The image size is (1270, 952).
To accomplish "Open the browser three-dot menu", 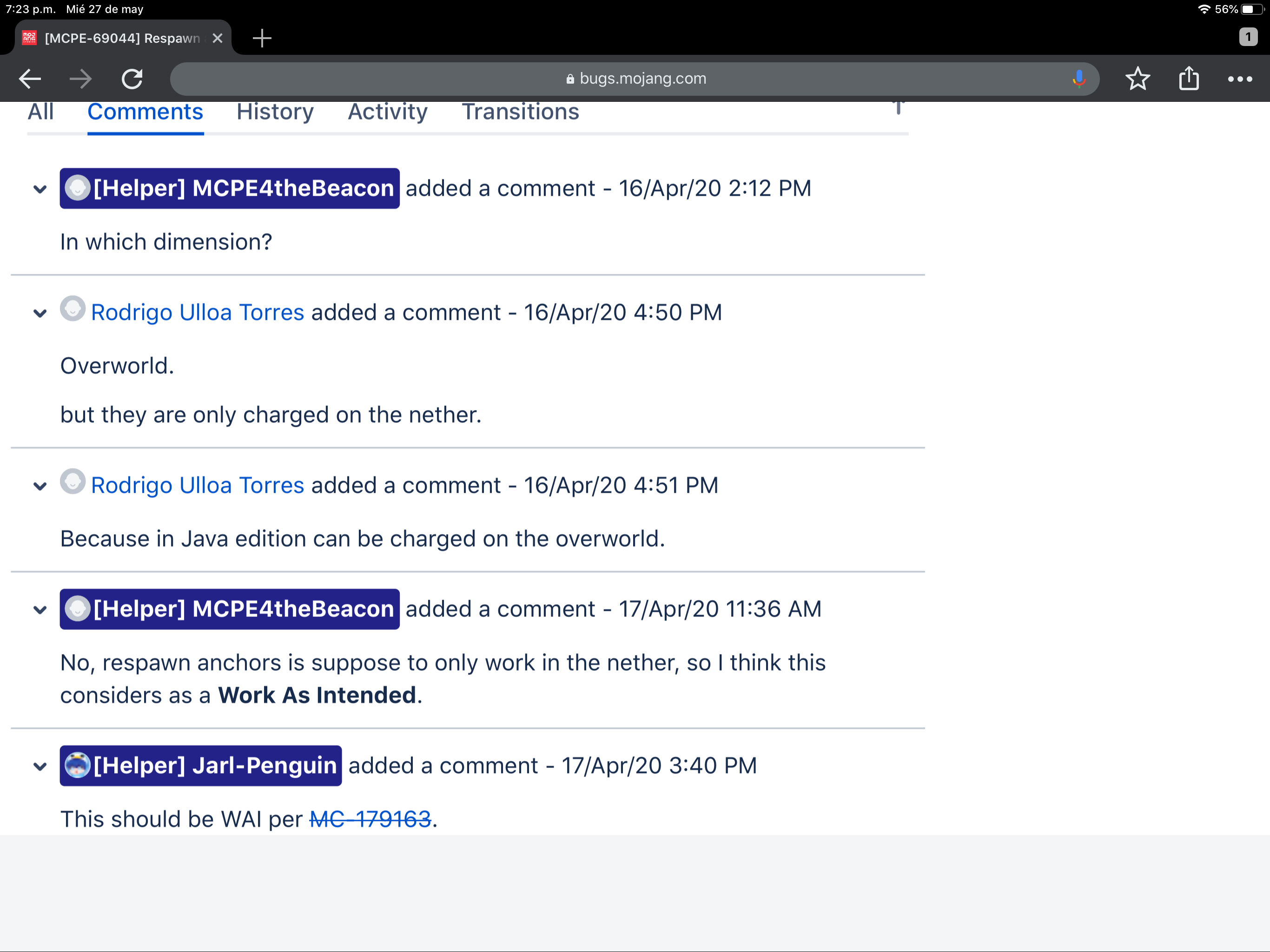I will pyautogui.click(x=1240, y=79).
